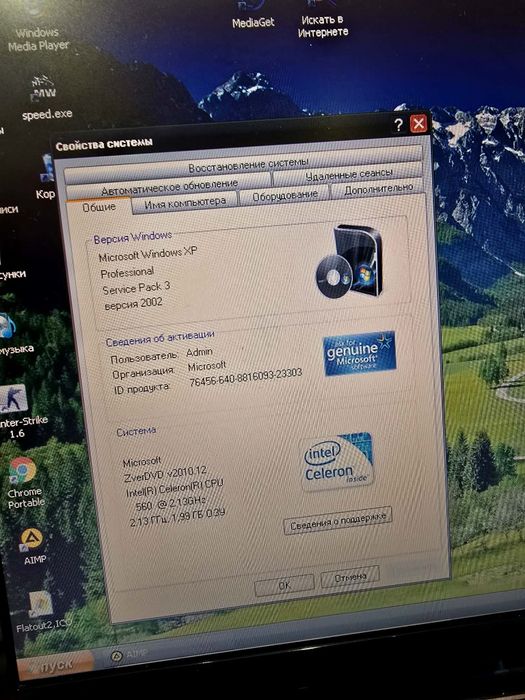This screenshot has width=525, height=700.
Task: Open the Windows Media Player desktop shortcut
Action: (x=38, y=31)
